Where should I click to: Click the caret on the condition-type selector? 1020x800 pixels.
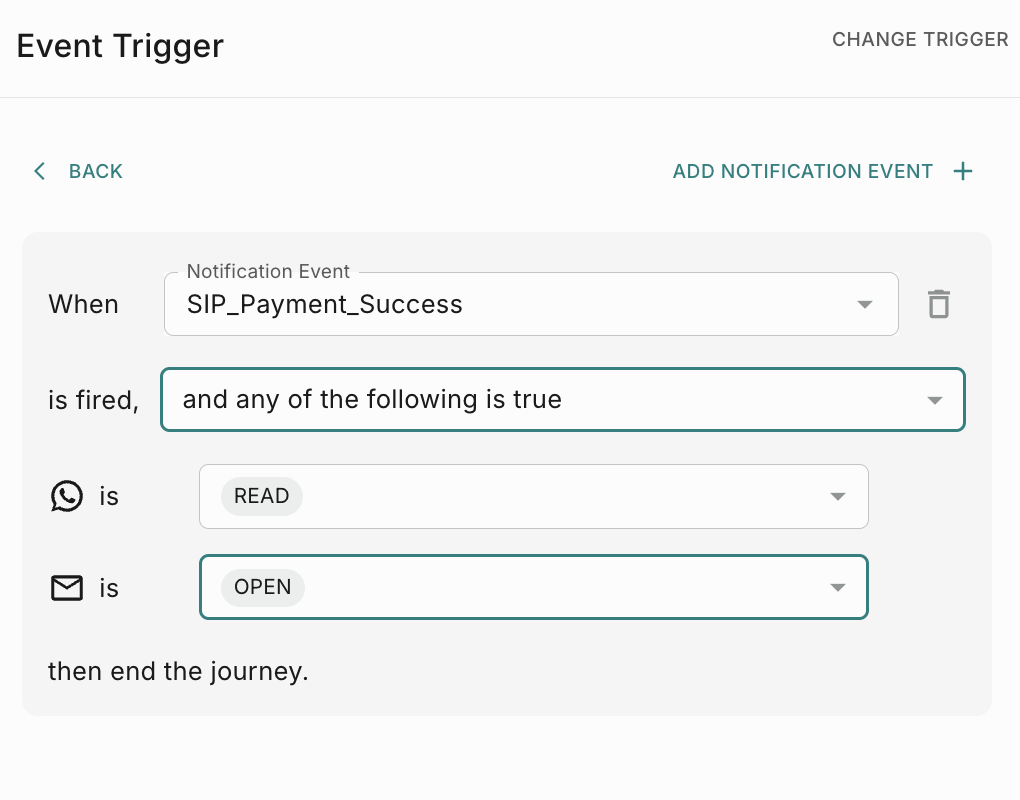pos(935,400)
